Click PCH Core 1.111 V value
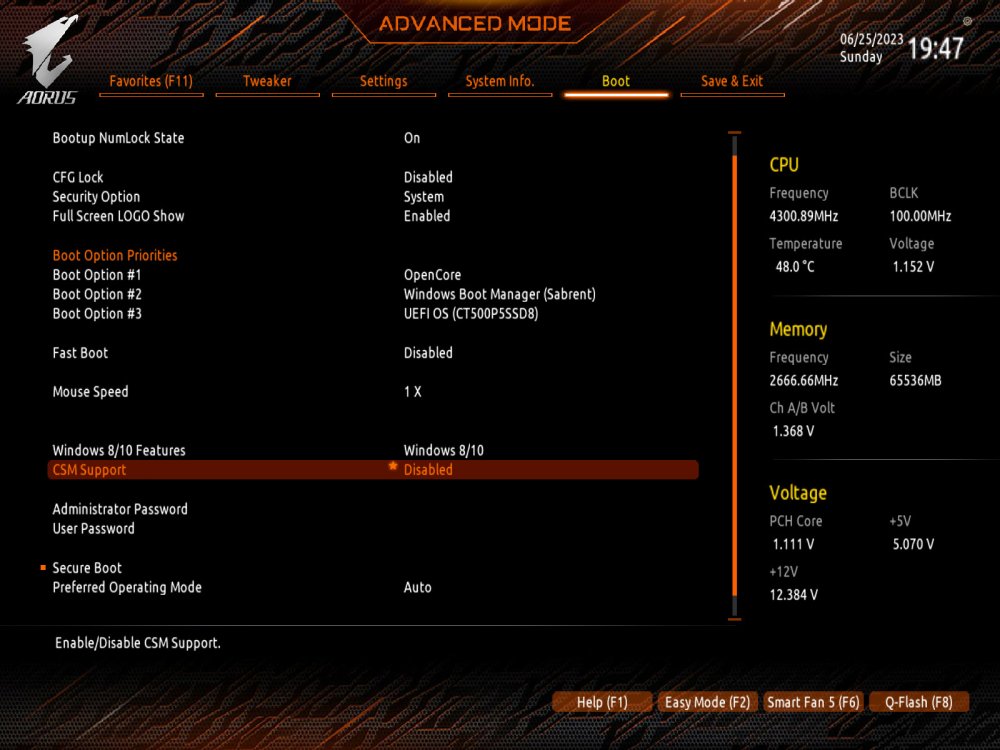Screen dimensions: 1000x750 tap(793, 545)
